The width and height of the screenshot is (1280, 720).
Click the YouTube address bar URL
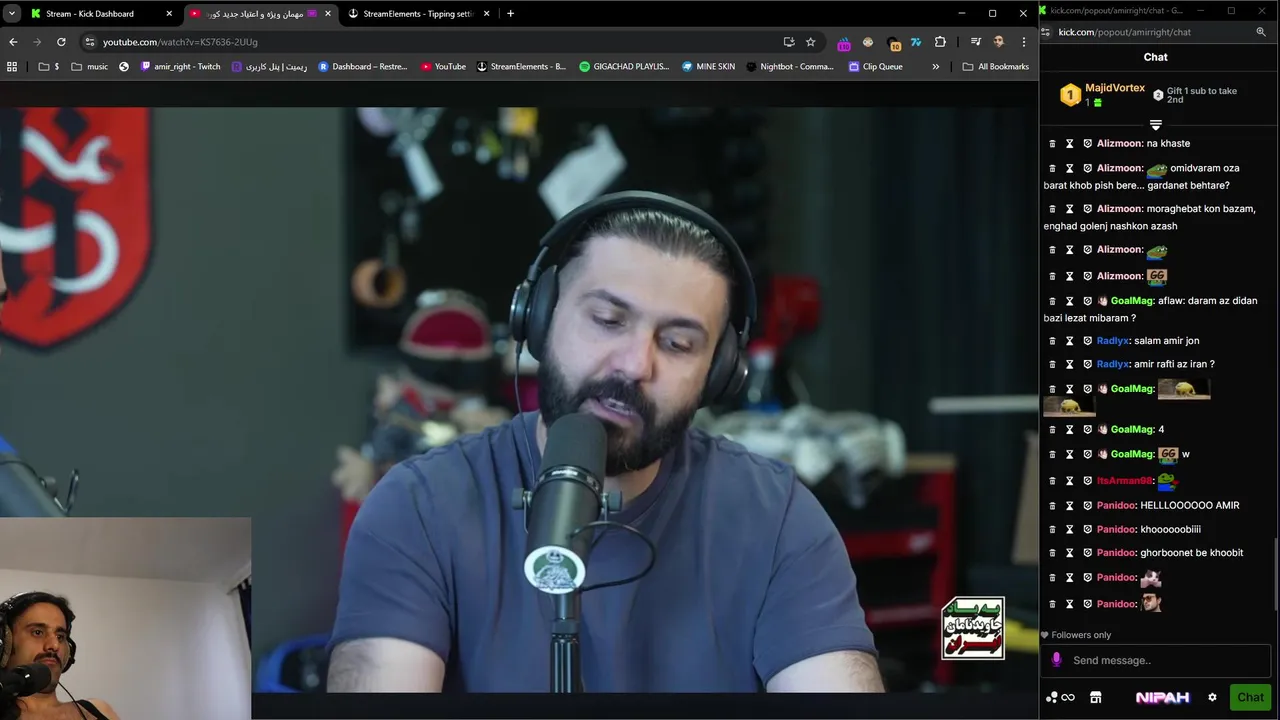(180, 42)
